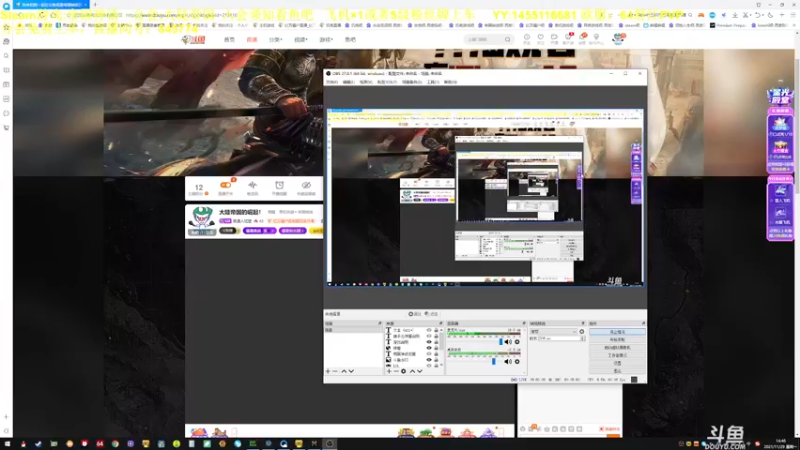Click the 开始录制 start recording button
This screenshot has width=800, height=450.
(617, 340)
